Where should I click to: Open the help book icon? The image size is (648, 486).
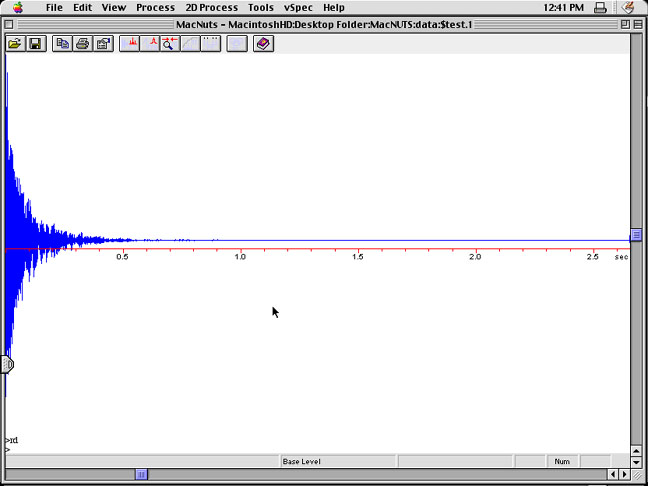coord(263,44)
